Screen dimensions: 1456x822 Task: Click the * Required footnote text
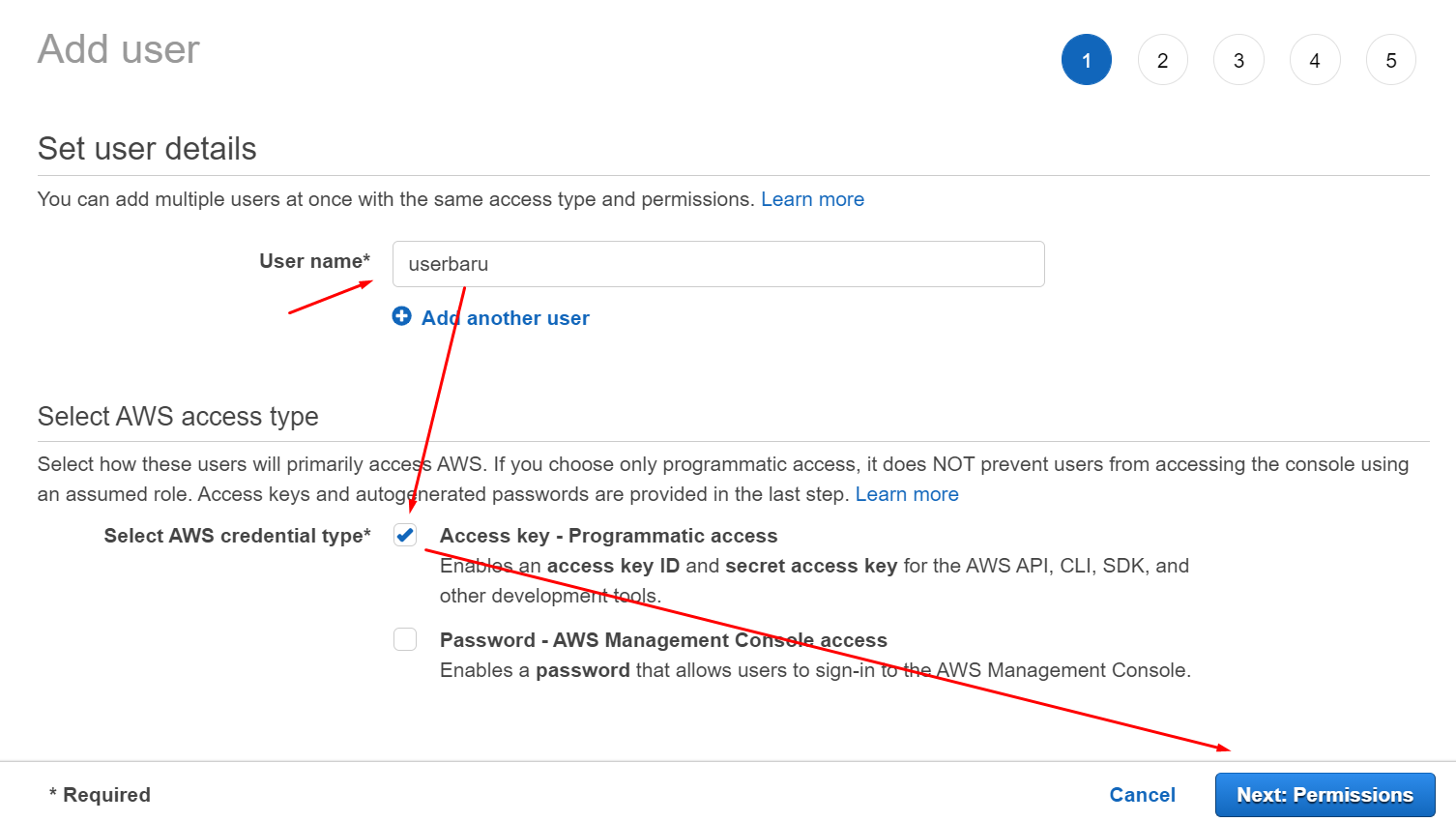tap(100, 795)
